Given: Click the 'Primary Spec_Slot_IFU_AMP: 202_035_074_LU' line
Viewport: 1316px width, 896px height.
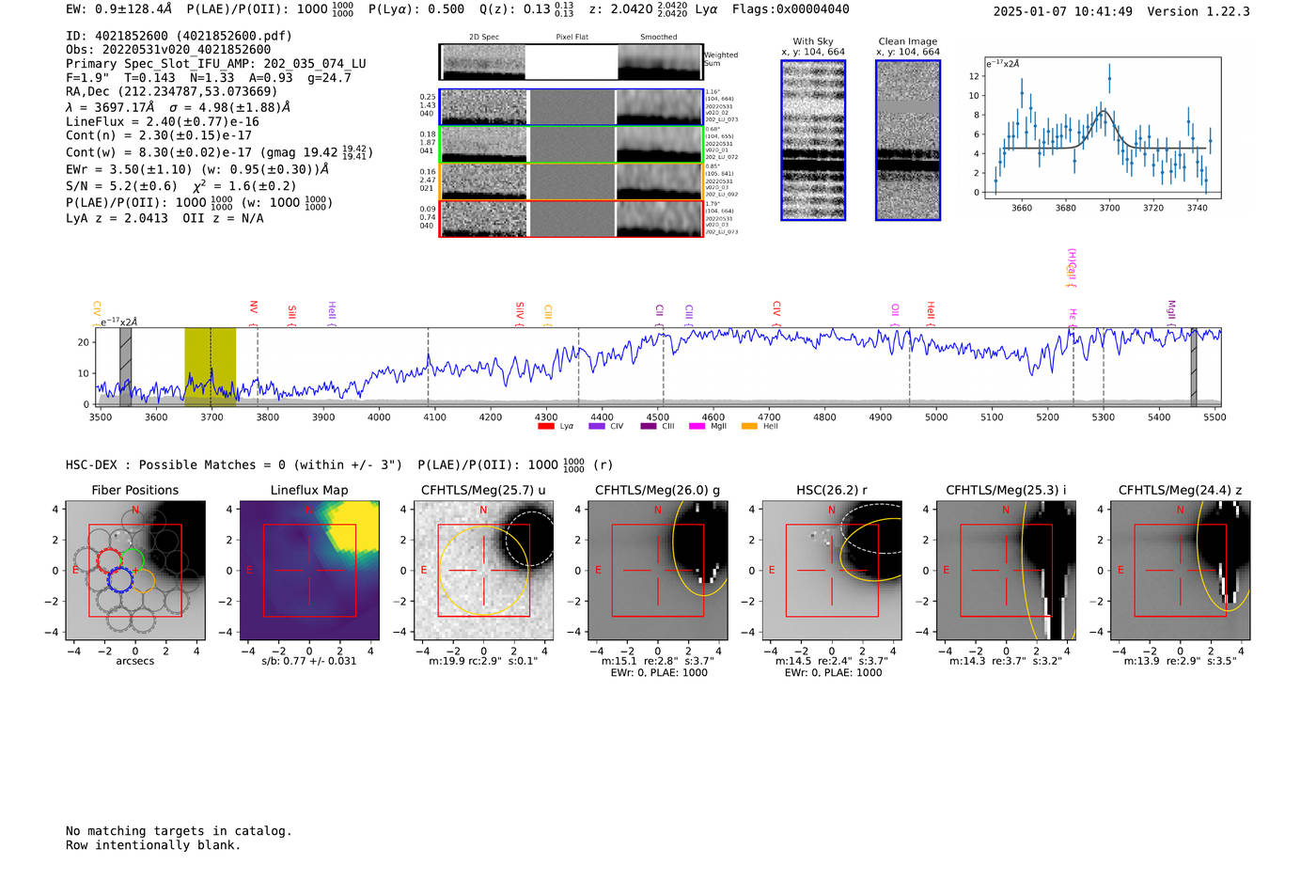Looking at the screenshot, I should (216, 64).
